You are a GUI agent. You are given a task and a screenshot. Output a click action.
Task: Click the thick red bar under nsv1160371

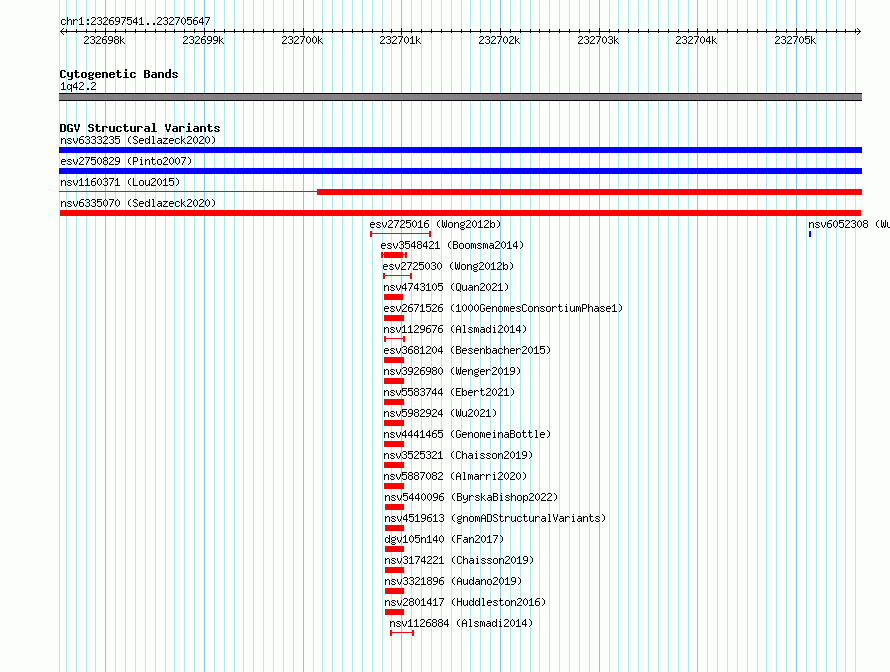[589, 192]
